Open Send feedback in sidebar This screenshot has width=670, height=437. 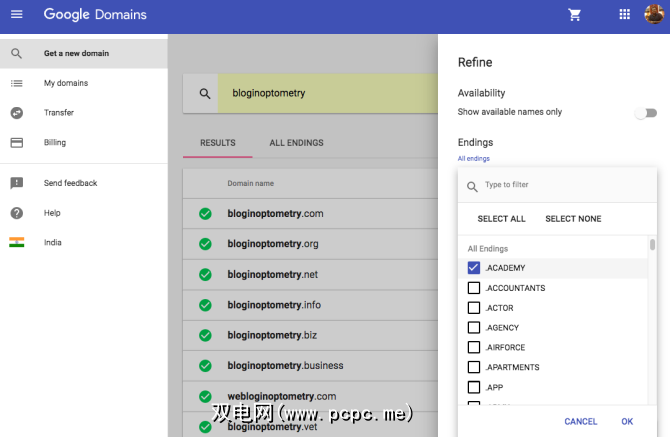point(84,183)
